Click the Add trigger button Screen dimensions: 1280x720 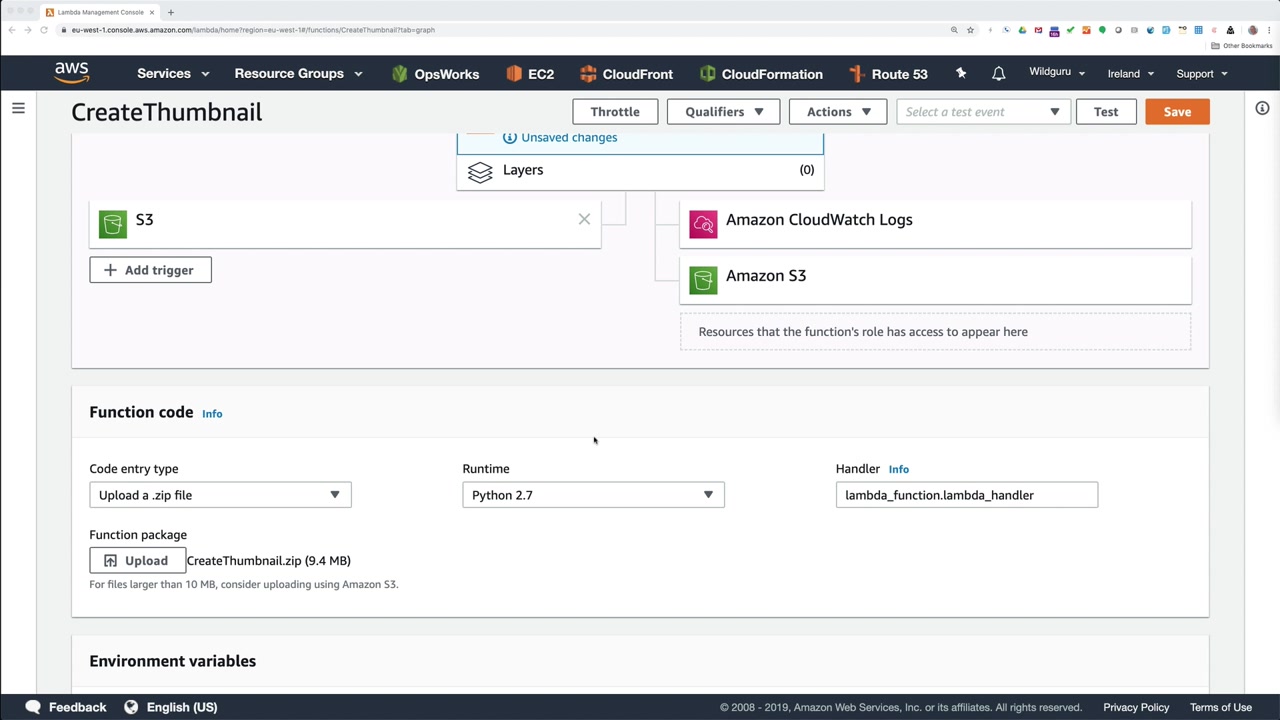[x=150, y=270]
